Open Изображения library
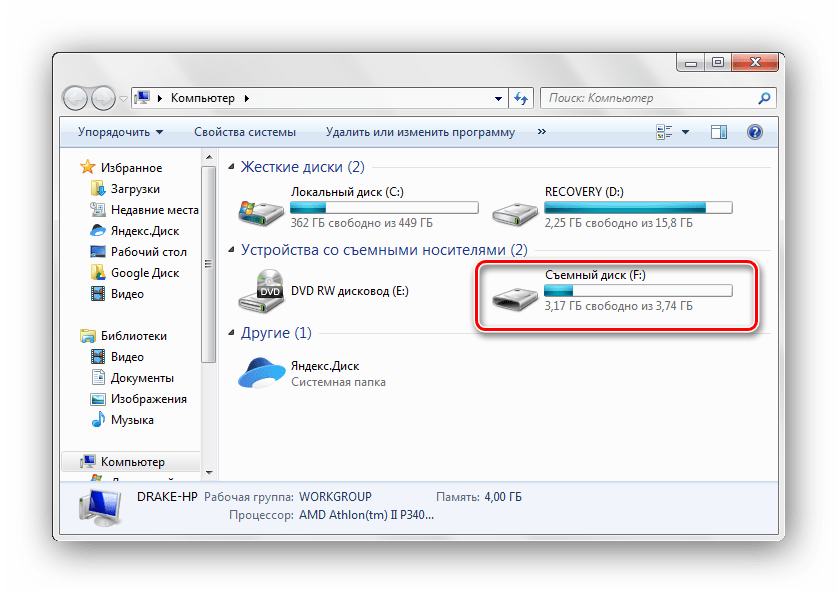The image size is (838, 594). [x=149, y=399]
